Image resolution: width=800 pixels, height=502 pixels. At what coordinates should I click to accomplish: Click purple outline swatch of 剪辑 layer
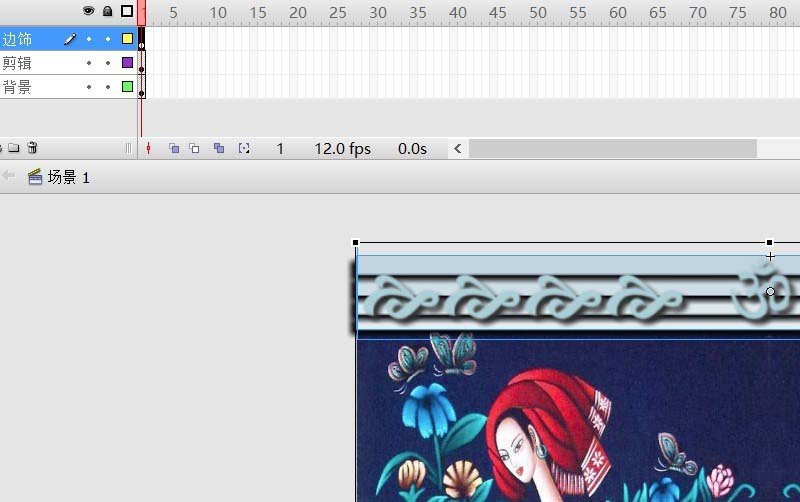click(127, 63)
